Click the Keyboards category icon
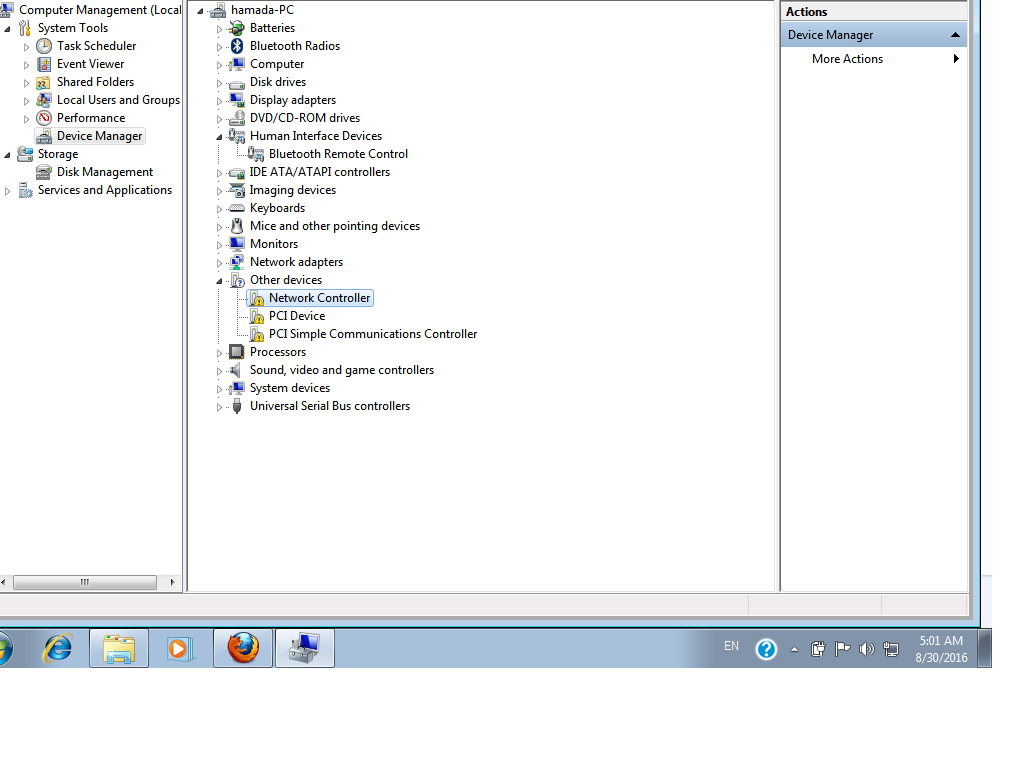The height and width of the screenshot is (768, 1024). [236, 208]
